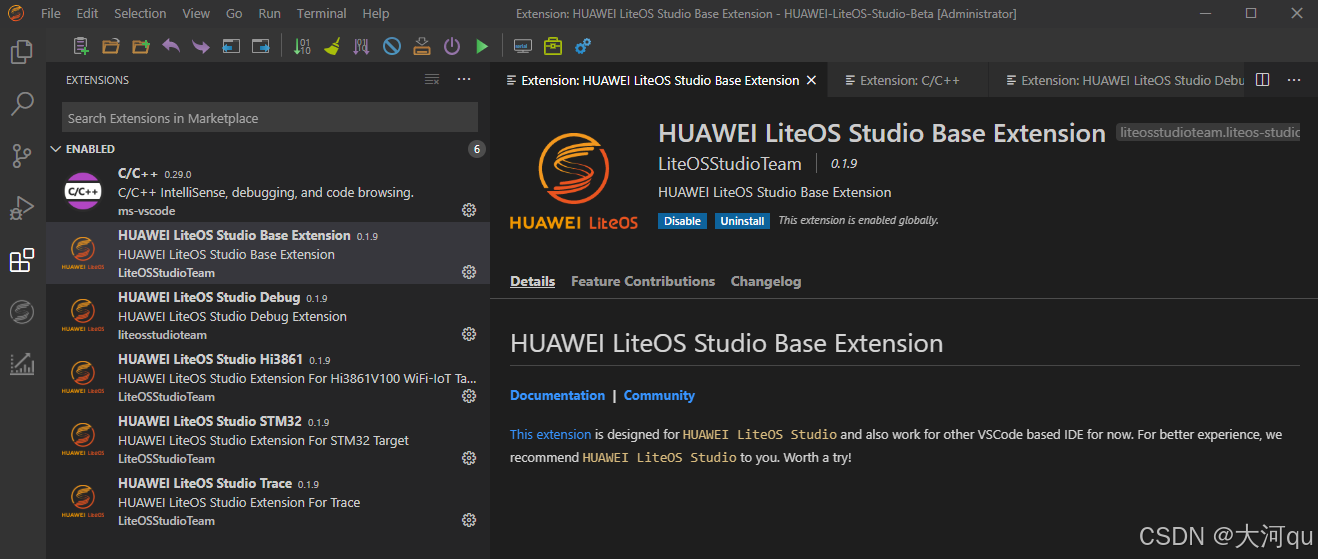Click the Compile binary toolbar icon
The width and height of the screenshot is (1318, 559).
(x=302, y=46)
